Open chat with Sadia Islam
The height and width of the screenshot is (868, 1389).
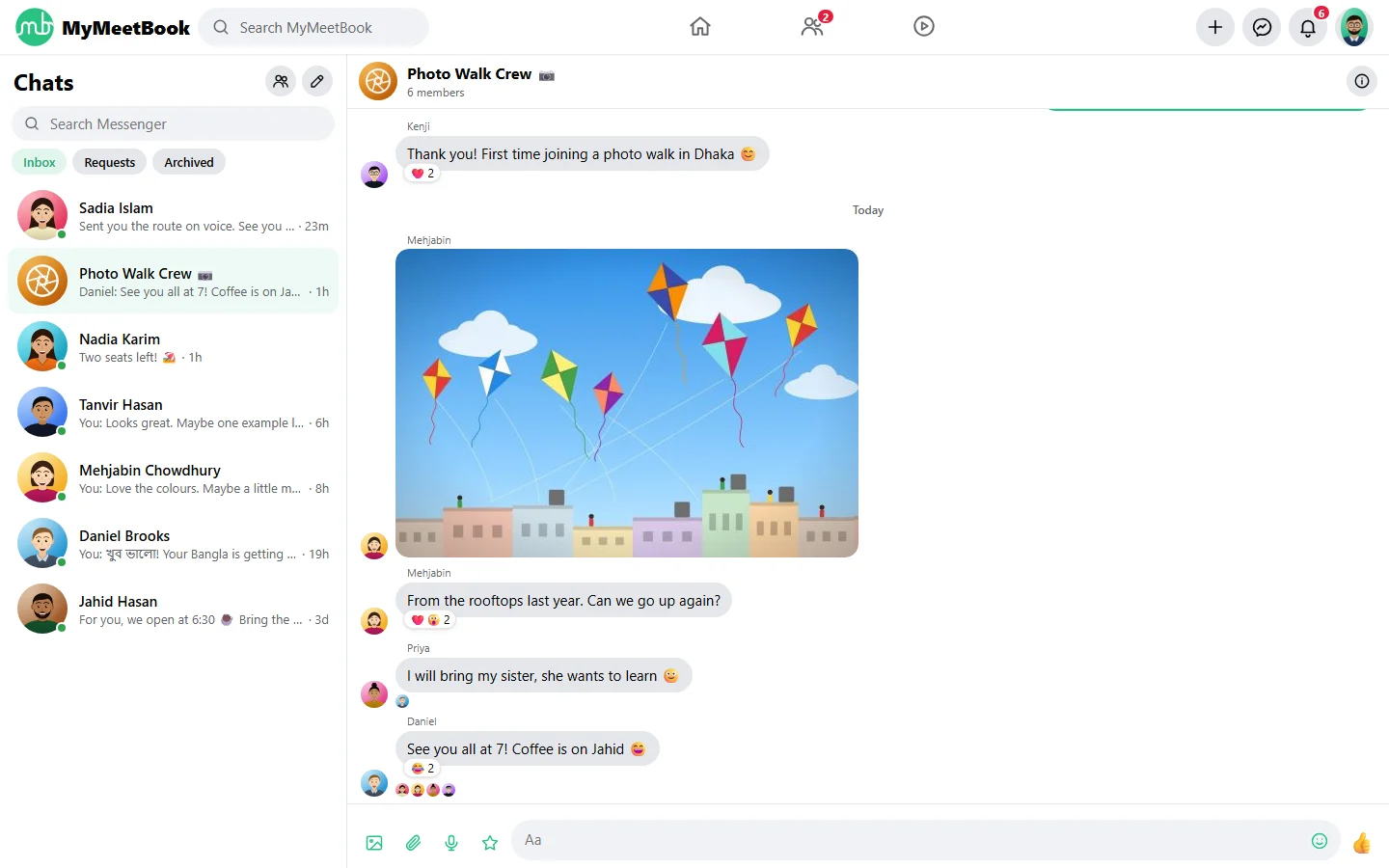tap(174, 215)
